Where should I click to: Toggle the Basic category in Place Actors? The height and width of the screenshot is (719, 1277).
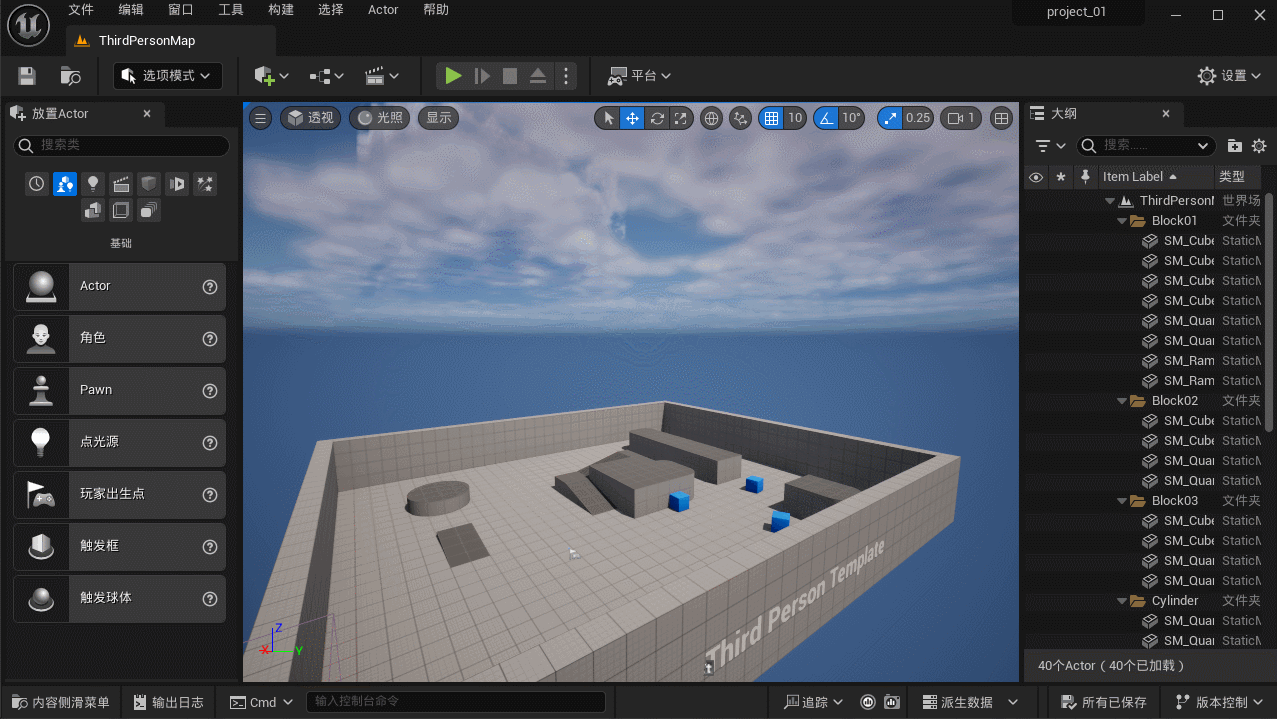(x=65, y=184)
